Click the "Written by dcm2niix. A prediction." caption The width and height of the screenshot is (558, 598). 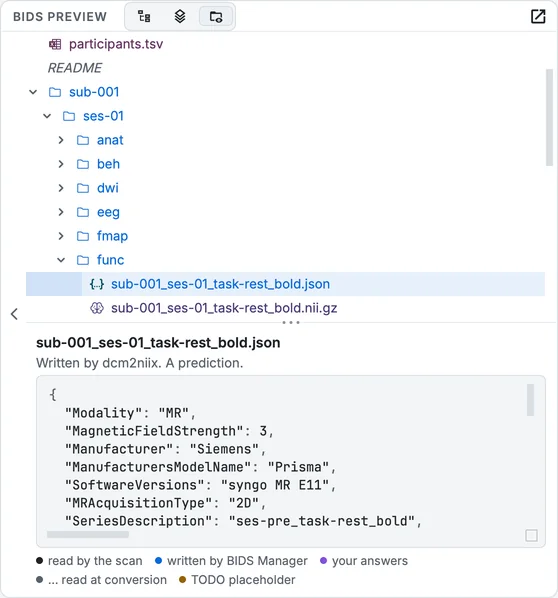[140, 363]
